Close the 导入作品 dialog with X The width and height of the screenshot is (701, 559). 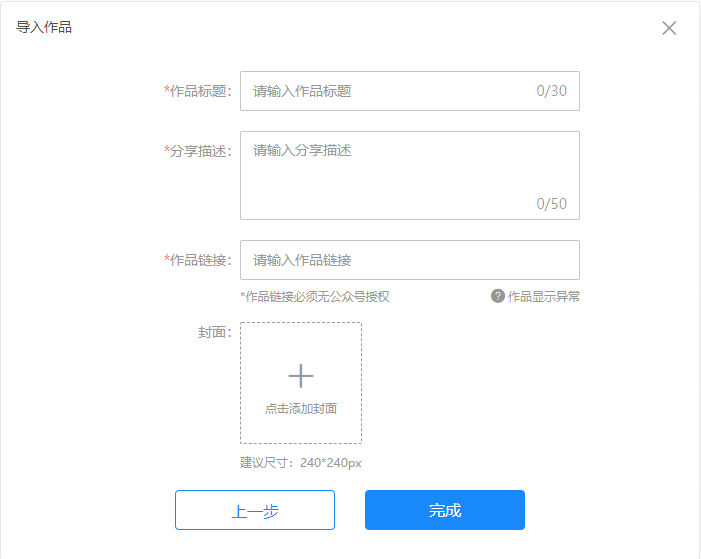[669, 28]
